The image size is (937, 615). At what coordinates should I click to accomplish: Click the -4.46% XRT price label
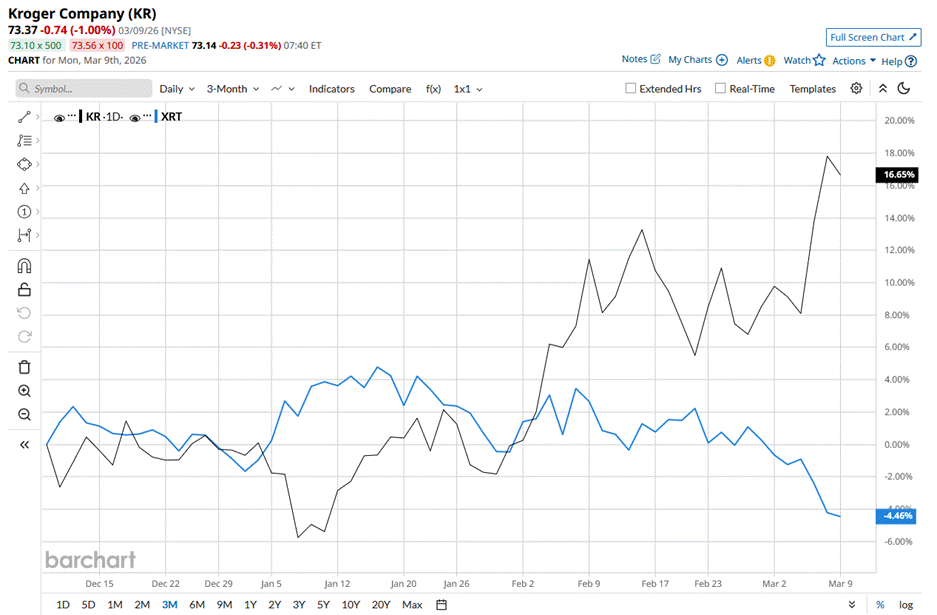click(x=896, y=516)
